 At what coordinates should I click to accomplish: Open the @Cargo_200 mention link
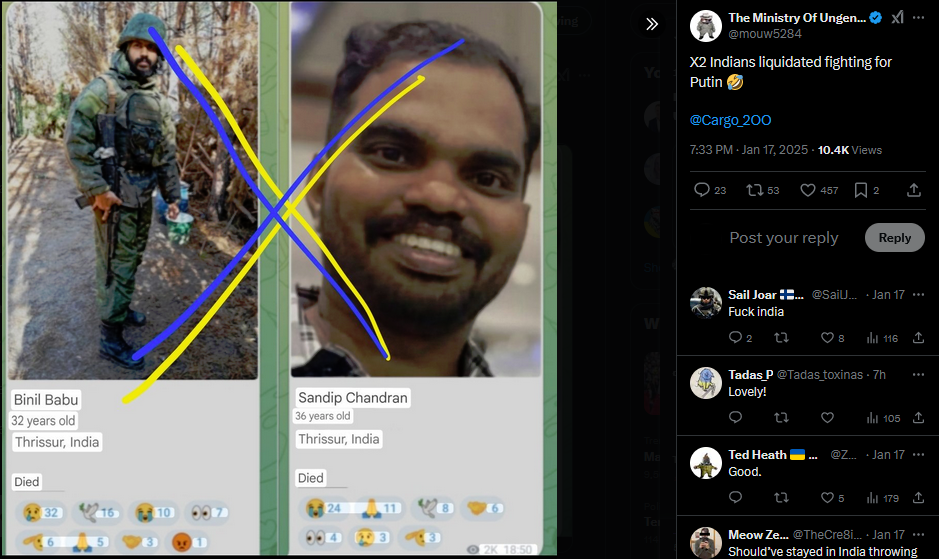click(x=730, y=120)
